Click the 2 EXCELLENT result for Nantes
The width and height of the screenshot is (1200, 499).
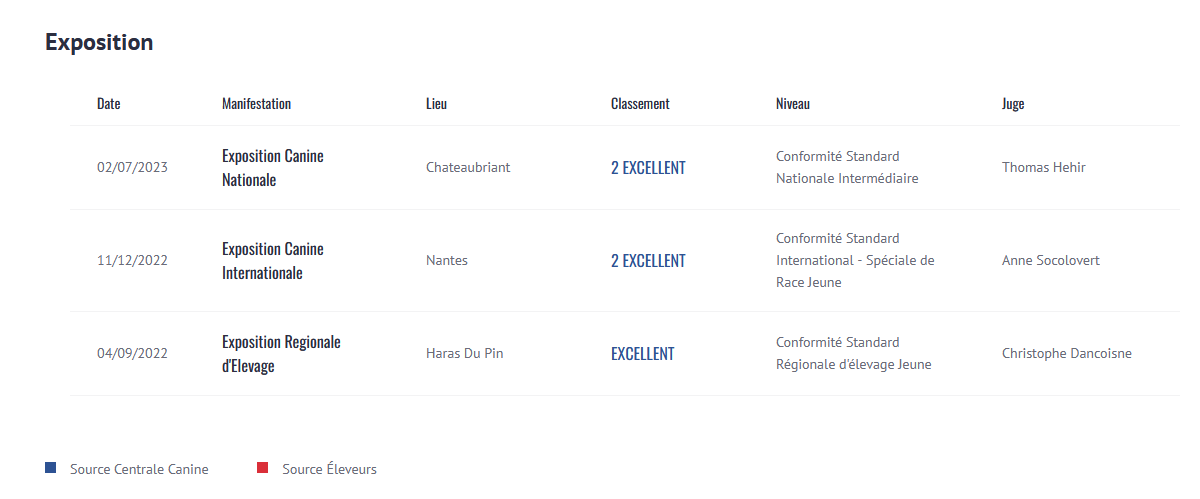click(x=648, y=261)
